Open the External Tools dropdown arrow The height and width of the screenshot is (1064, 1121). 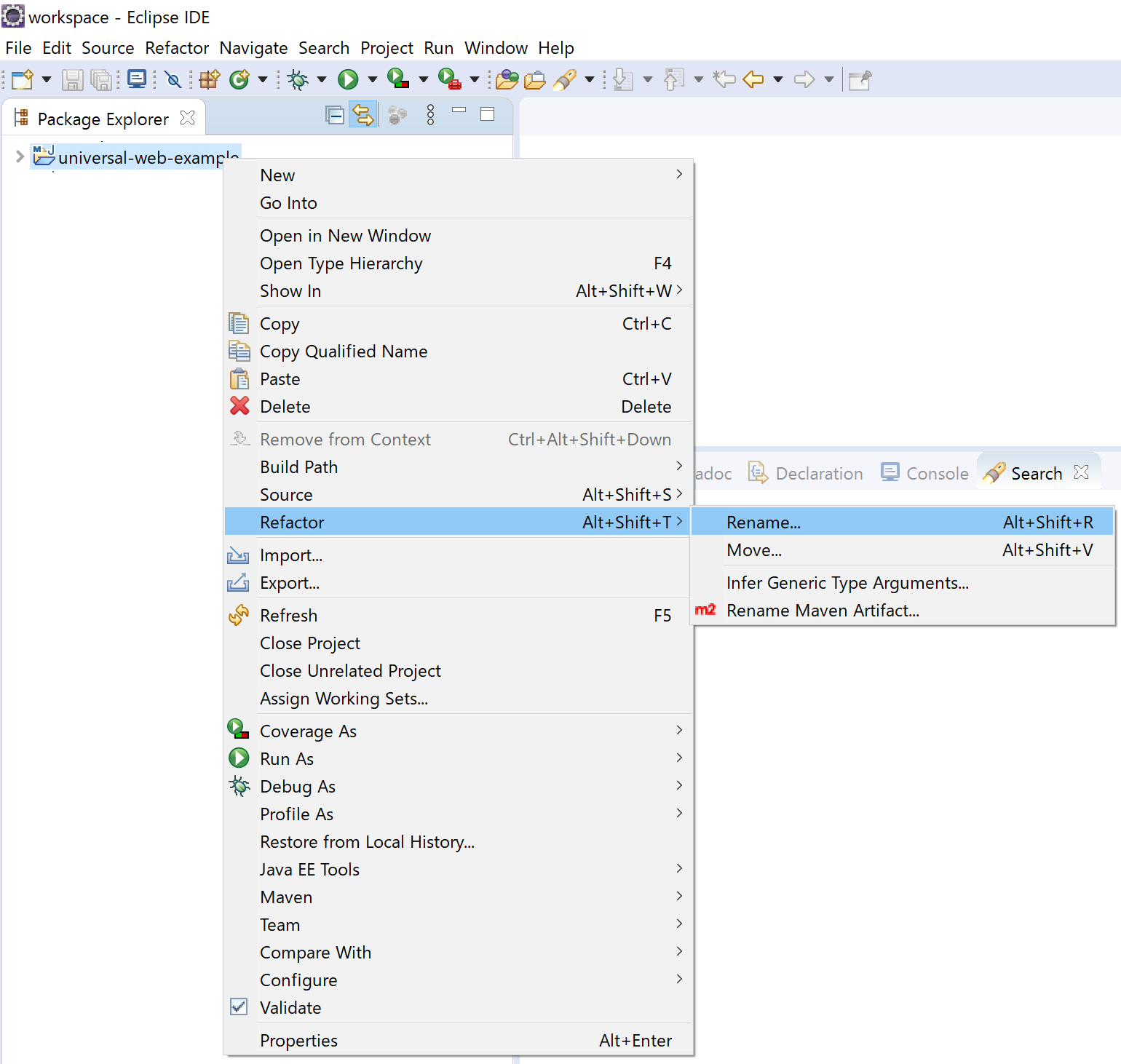[x=475, y=79]
